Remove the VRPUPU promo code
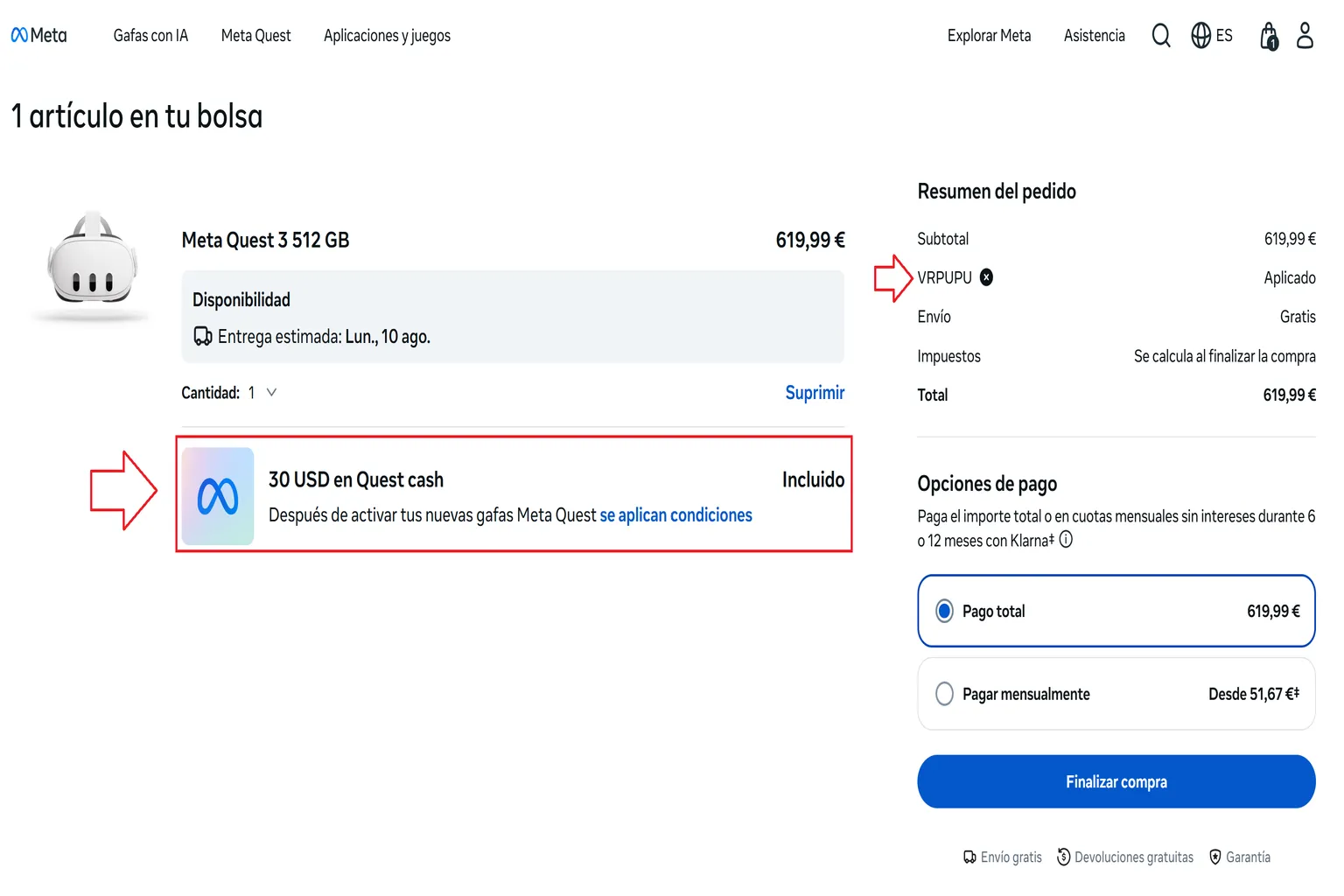The height and width of the screenshot is (896, 1344). 986,277
